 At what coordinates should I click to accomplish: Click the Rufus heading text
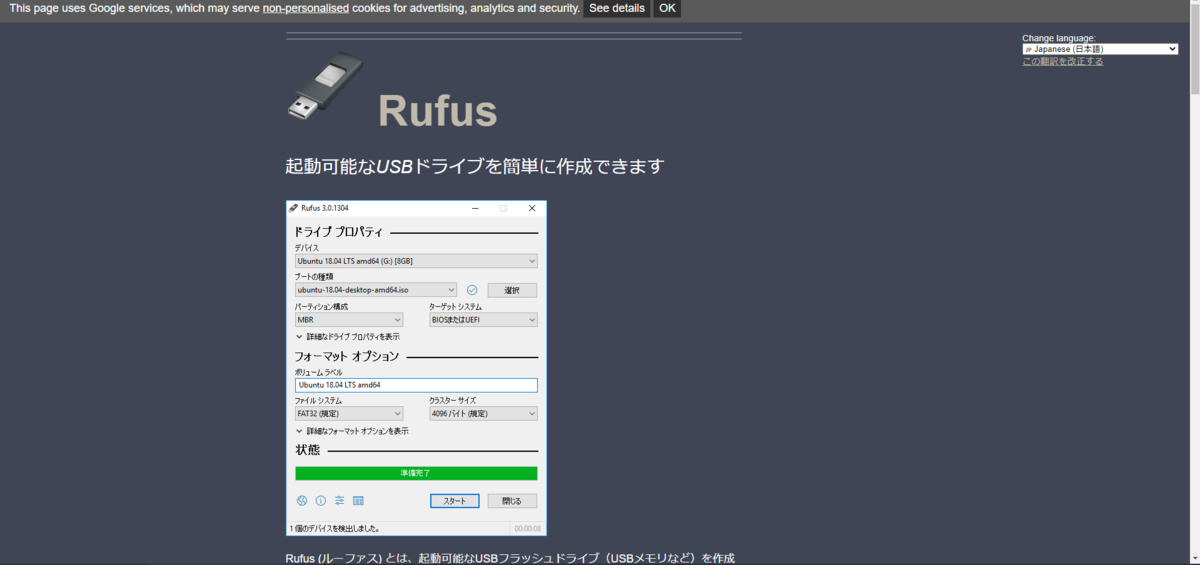click(x=437, y=111)
